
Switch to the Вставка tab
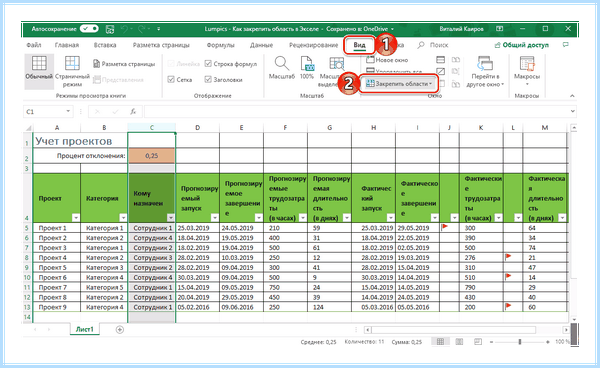(105, 45)
